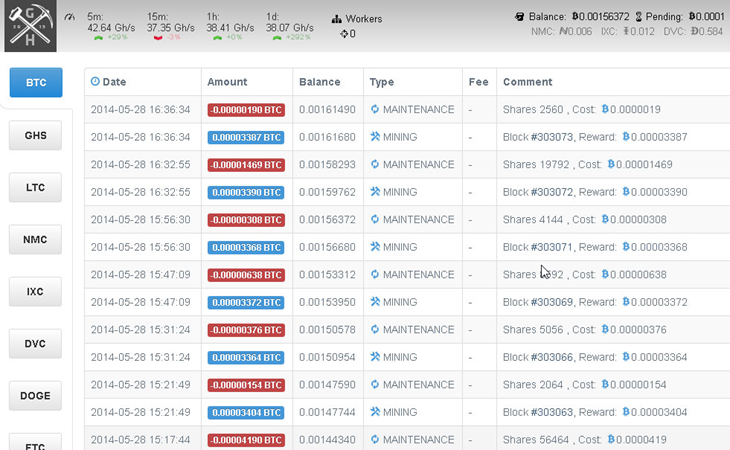Click mining pickaxe icon for Block #303073

[x=375, y=136]
